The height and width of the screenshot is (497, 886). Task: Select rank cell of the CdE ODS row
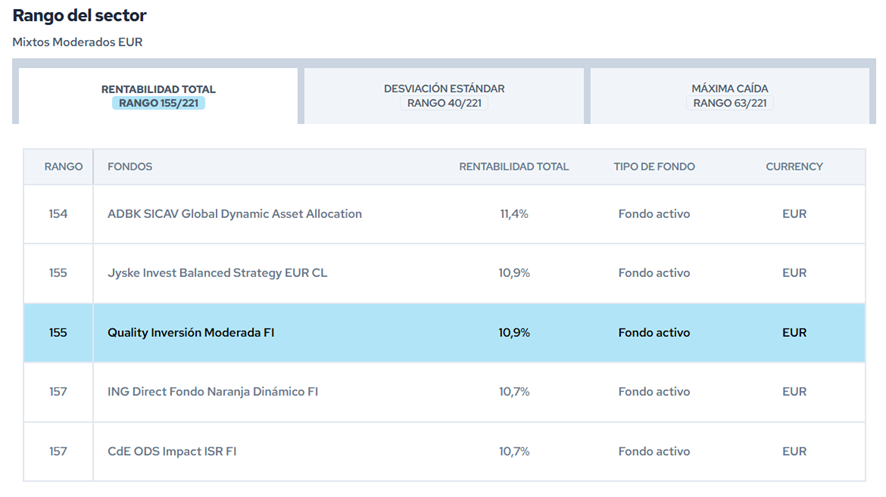[x=58, y=451]
